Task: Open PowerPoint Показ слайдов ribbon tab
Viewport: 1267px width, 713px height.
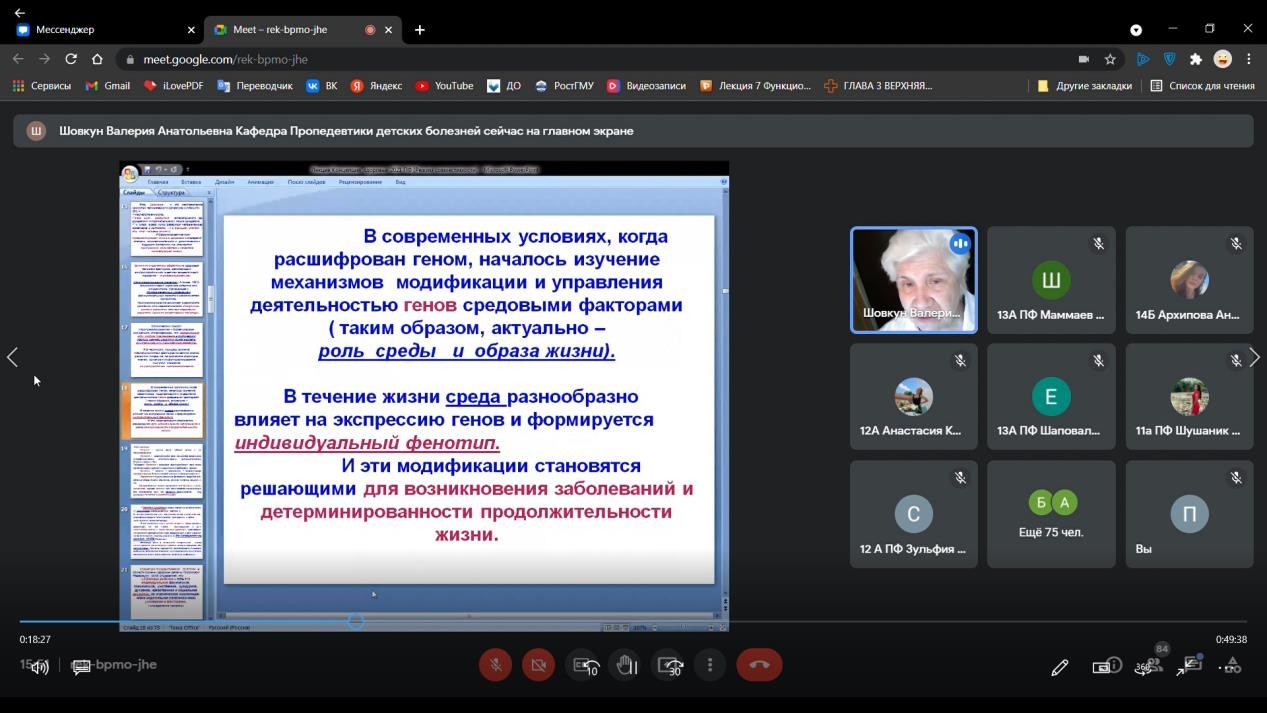Action: pos(308,182)
